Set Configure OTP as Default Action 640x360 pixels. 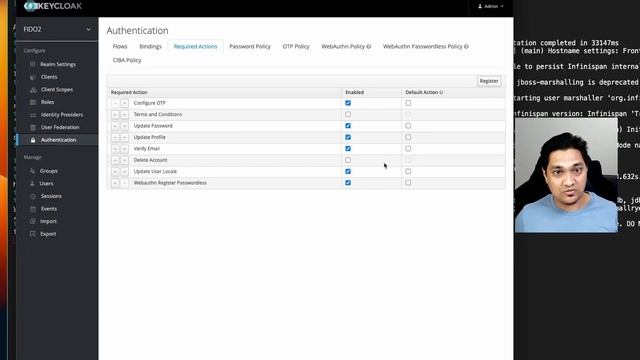pyautogui.click(x=408, y=103)
